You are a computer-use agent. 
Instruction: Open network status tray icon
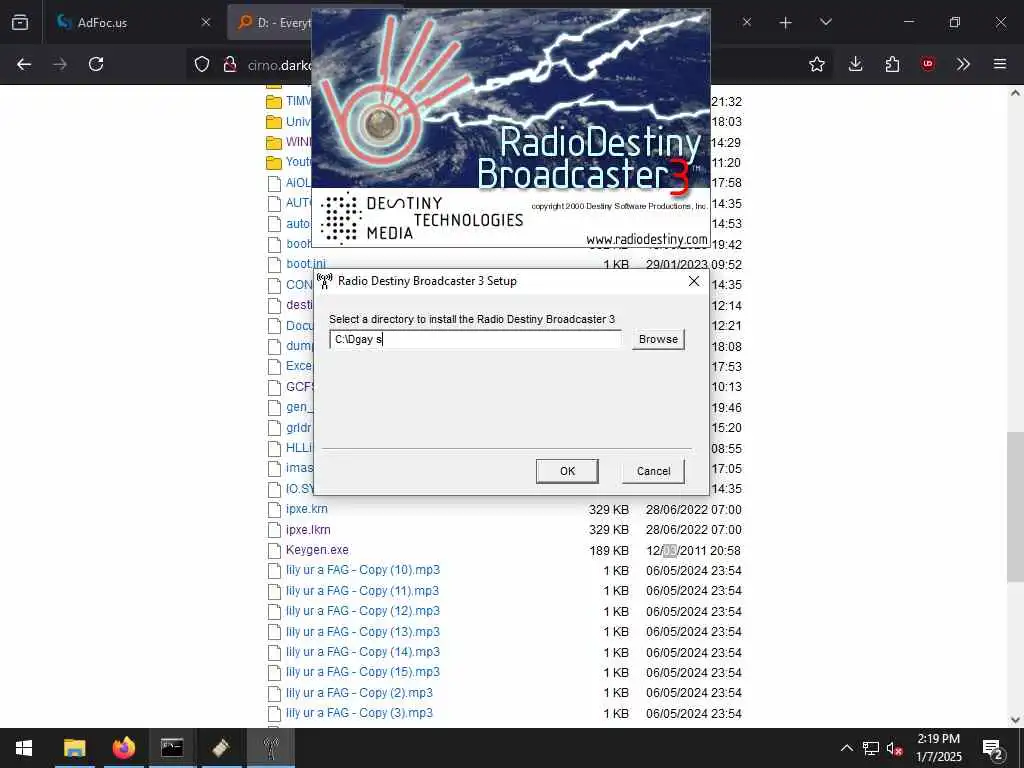(871, 748)
